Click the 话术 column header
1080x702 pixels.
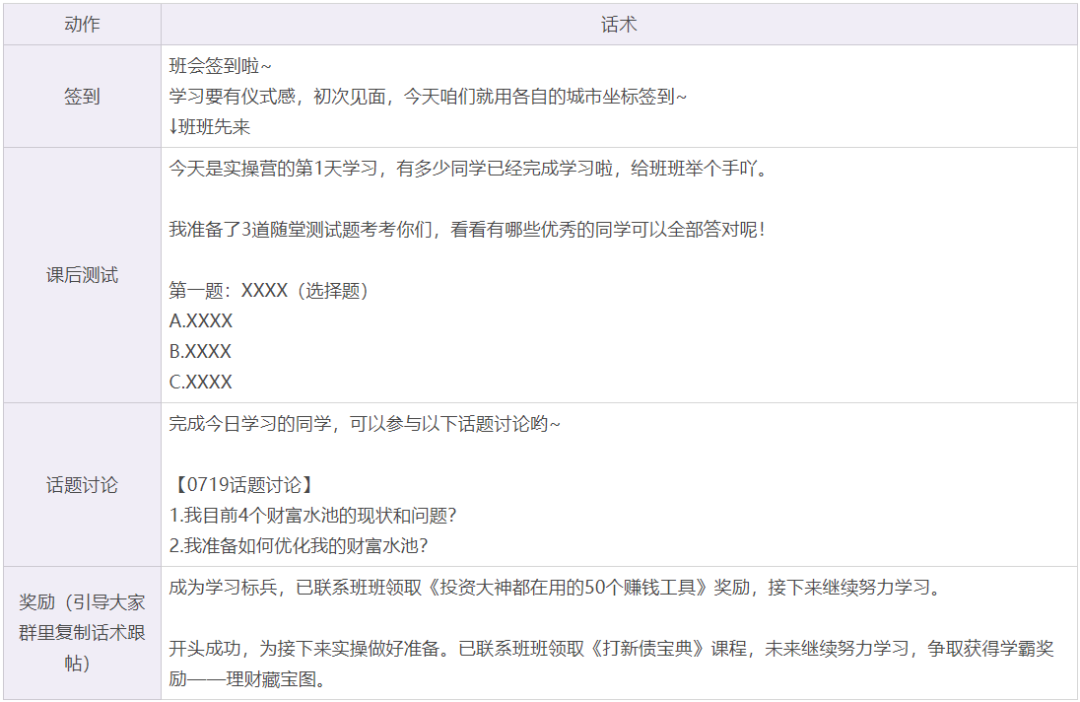click(619, 25)
